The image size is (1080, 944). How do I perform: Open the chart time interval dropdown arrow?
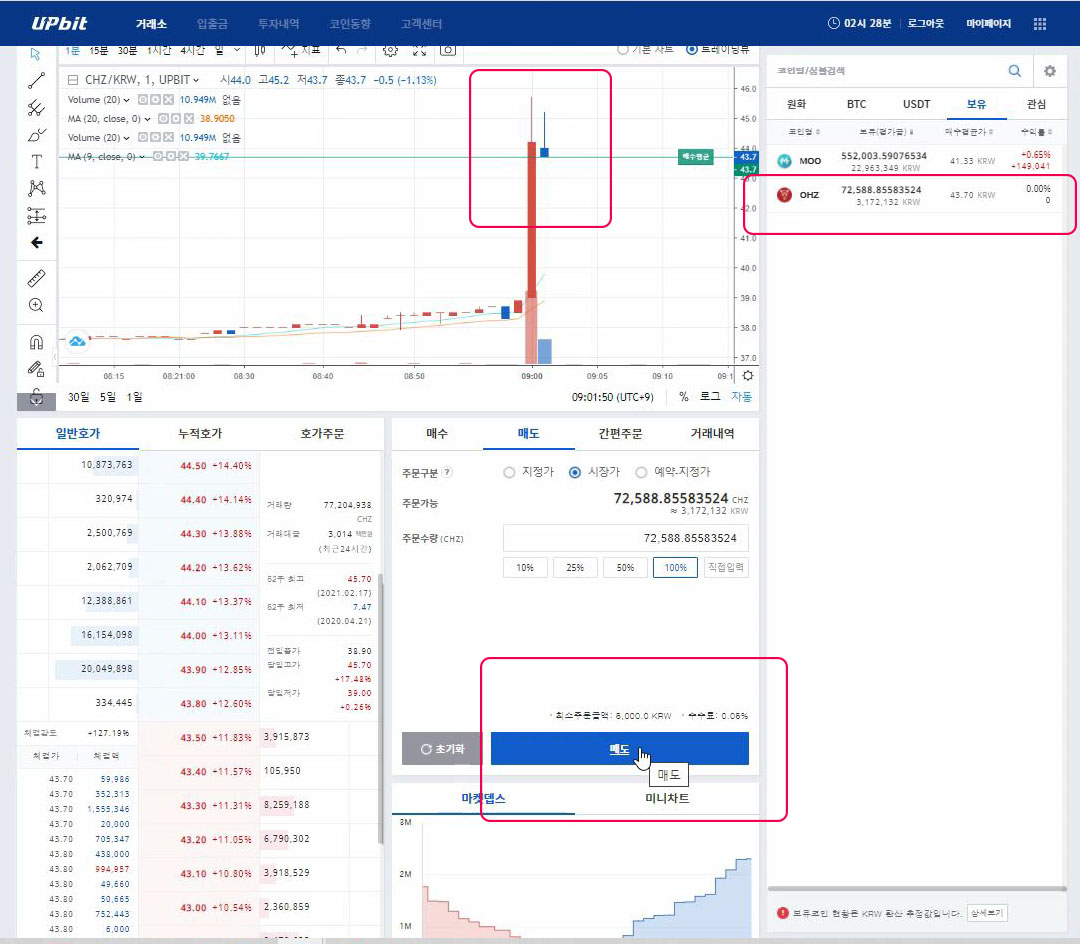[236, 50]
